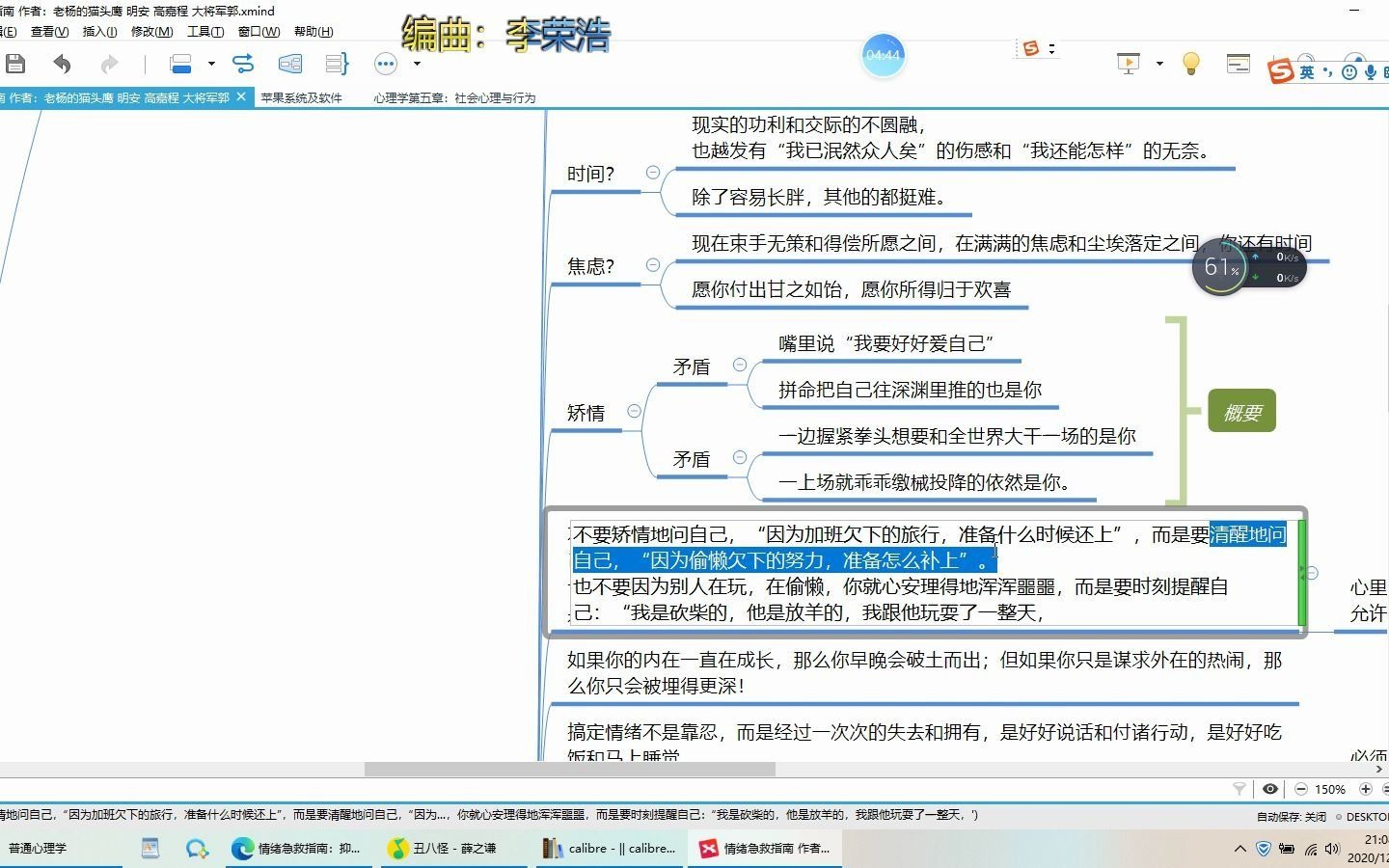Expand the dropdown arrow beside the ellipsis icon

coord(417,64)
